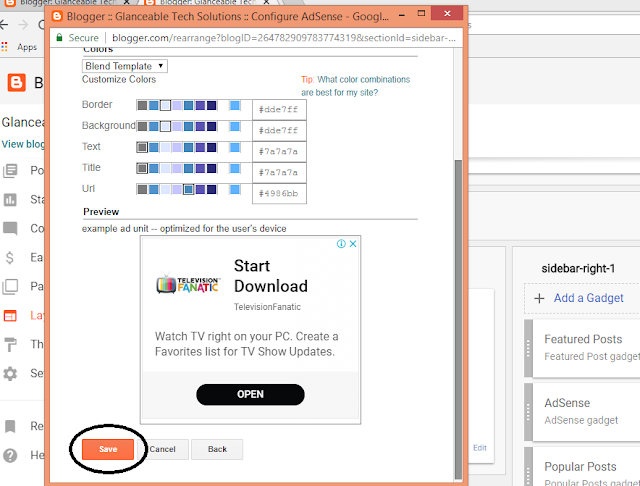Image resolution: width=640 pixels, height=486 pixels.
Task: Edit the Background hex color field
Action: coord(279,130)
